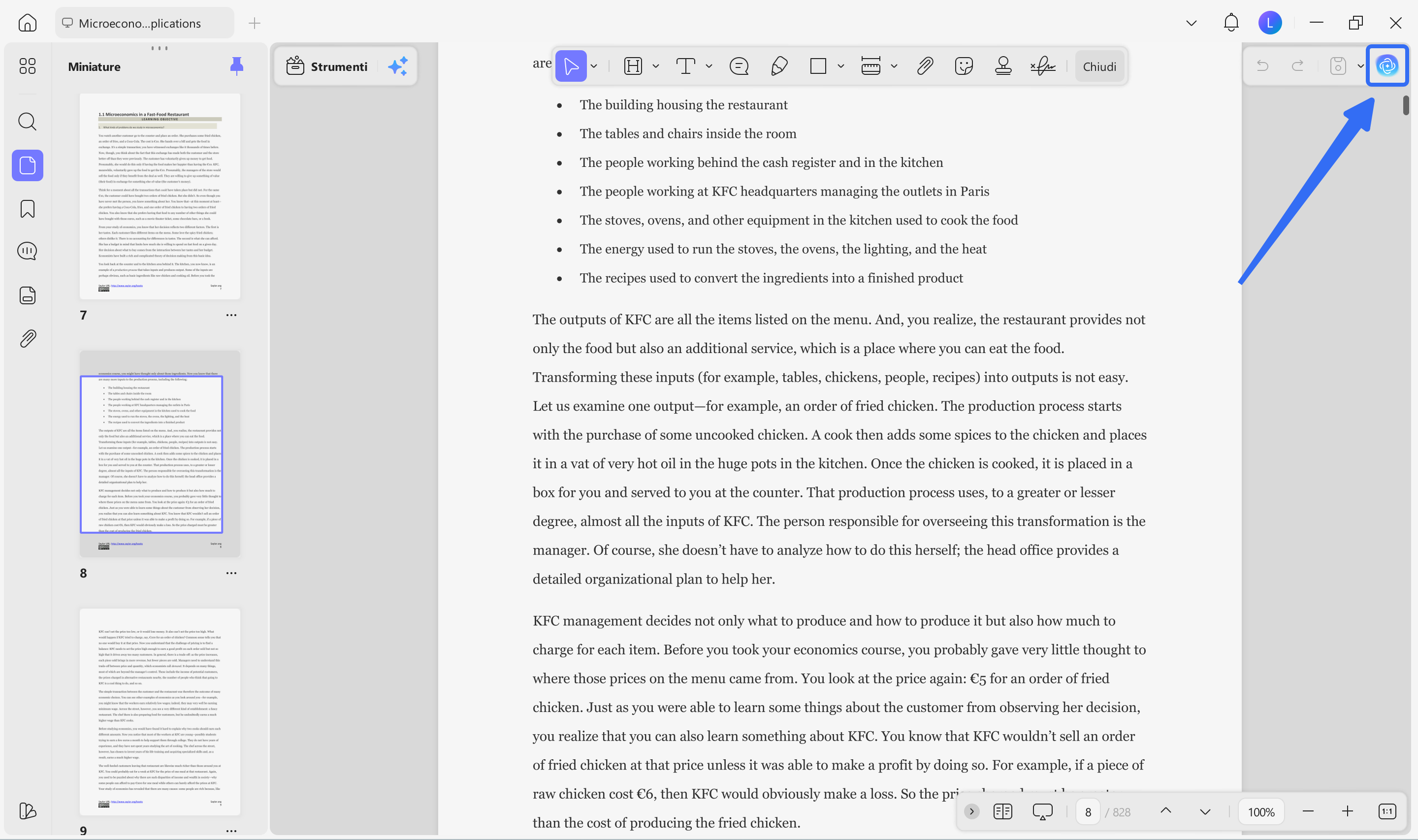Expand the shape tool dropdown arrow

click(841, 66)
